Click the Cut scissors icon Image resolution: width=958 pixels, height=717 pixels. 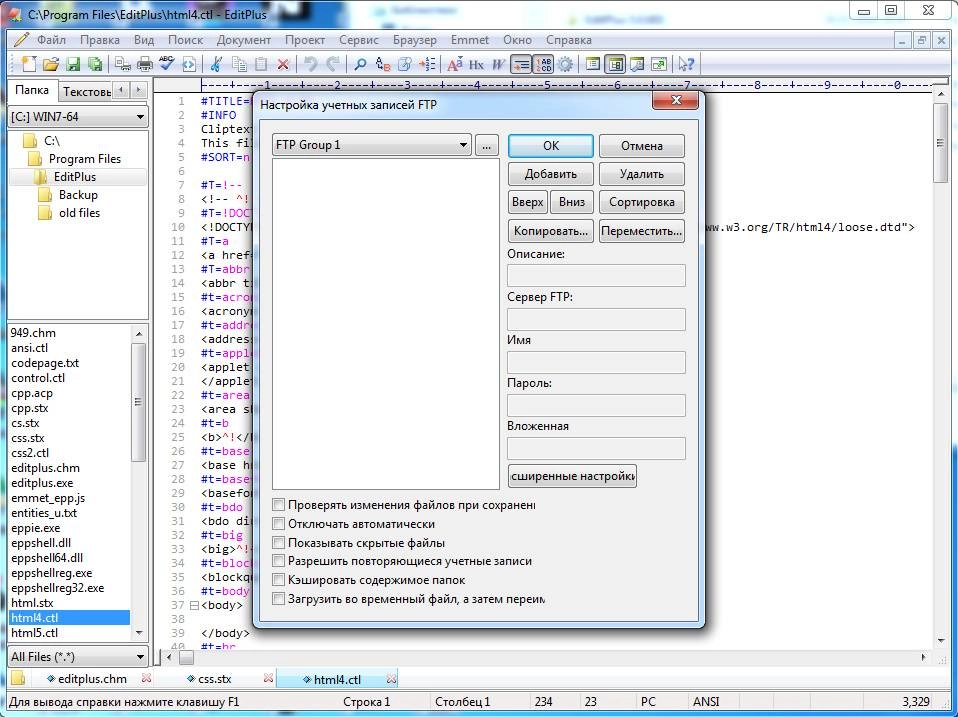[216, 64]
